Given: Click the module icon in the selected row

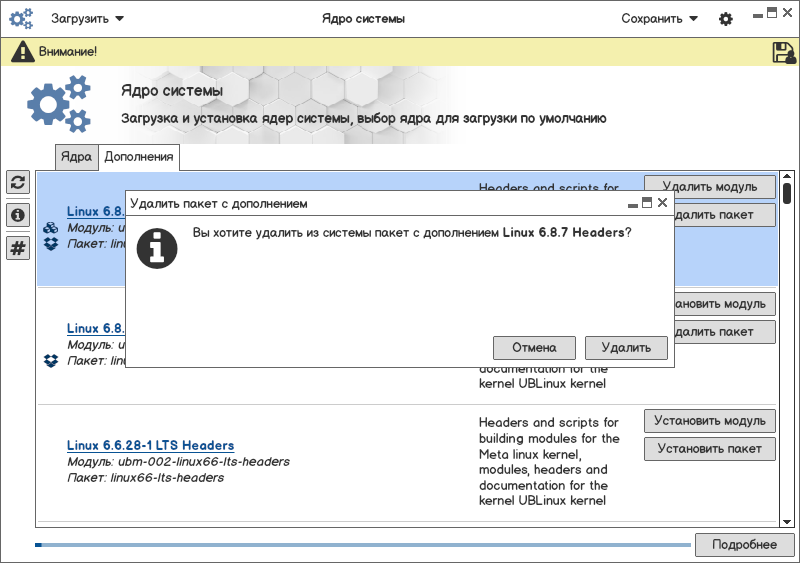Looking at the screenshot, I should [x=51, y=228].
